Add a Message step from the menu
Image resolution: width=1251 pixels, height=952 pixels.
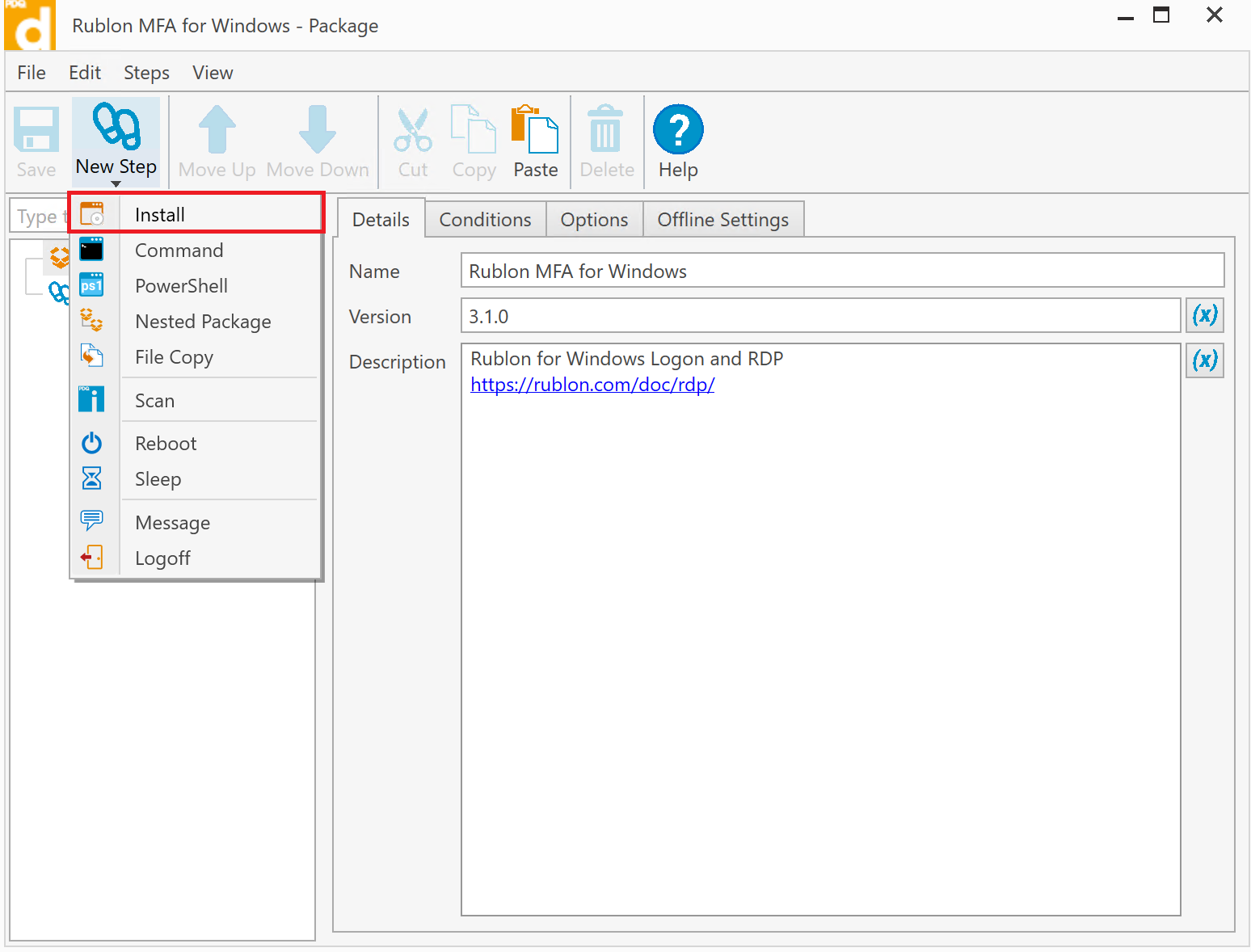(172, 523)
